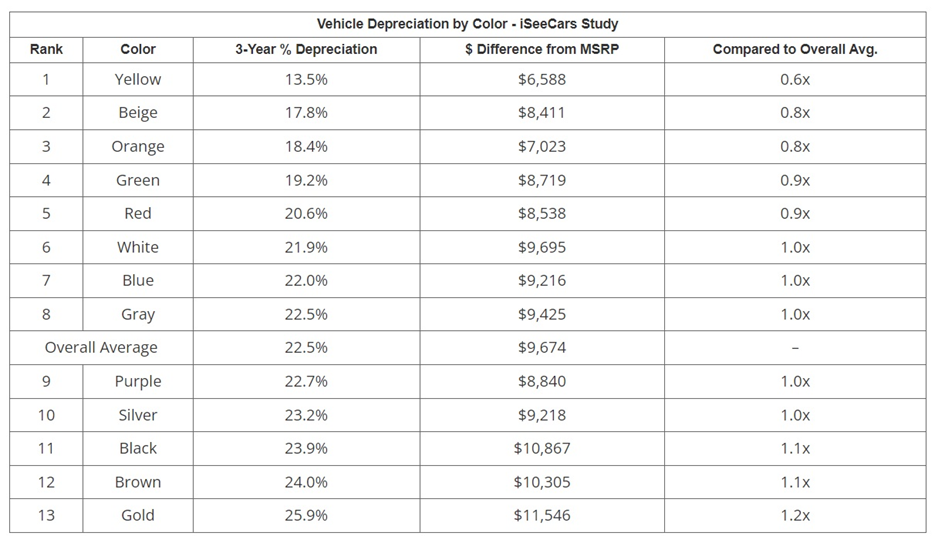Click the $ Difference from MSRP header
Screen dimensions: 945x546
tap(541, 49)
